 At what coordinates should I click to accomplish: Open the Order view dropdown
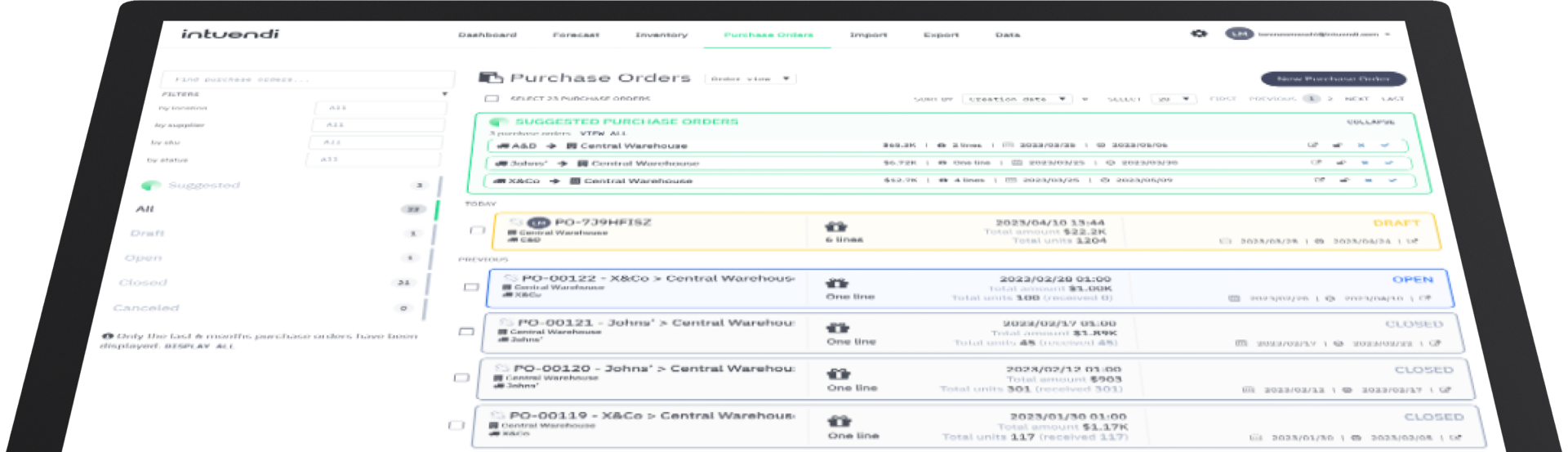(751, 78)
